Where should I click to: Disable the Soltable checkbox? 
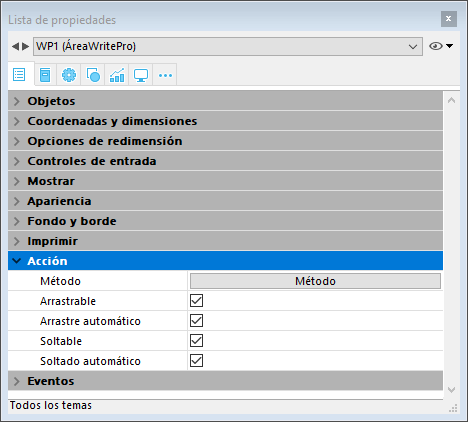tap(196, 341)
